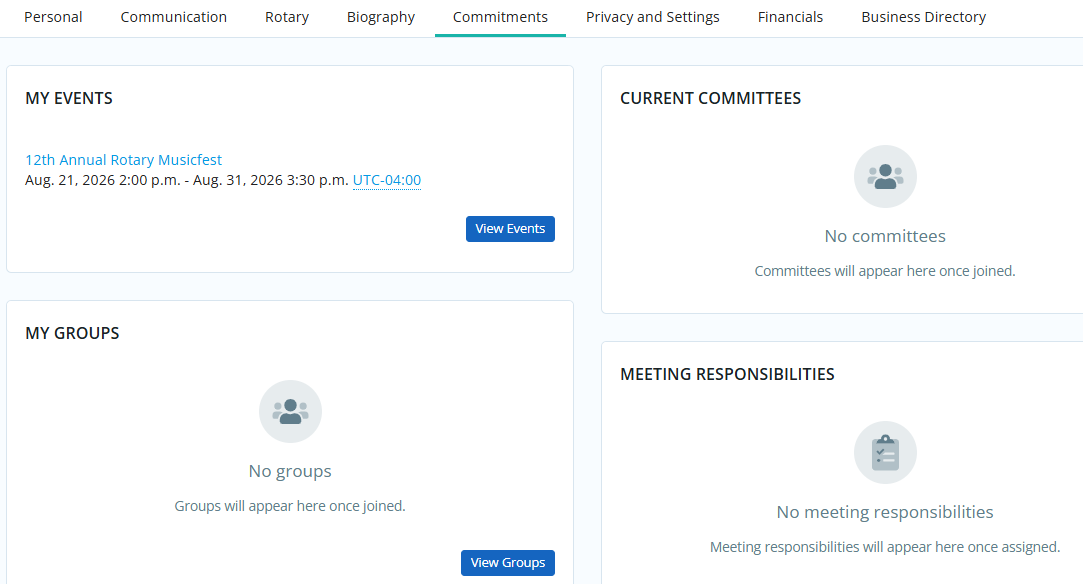1083x584 pixels.
Task: Open Privacy and Settings tab
Action: point(653,17)
